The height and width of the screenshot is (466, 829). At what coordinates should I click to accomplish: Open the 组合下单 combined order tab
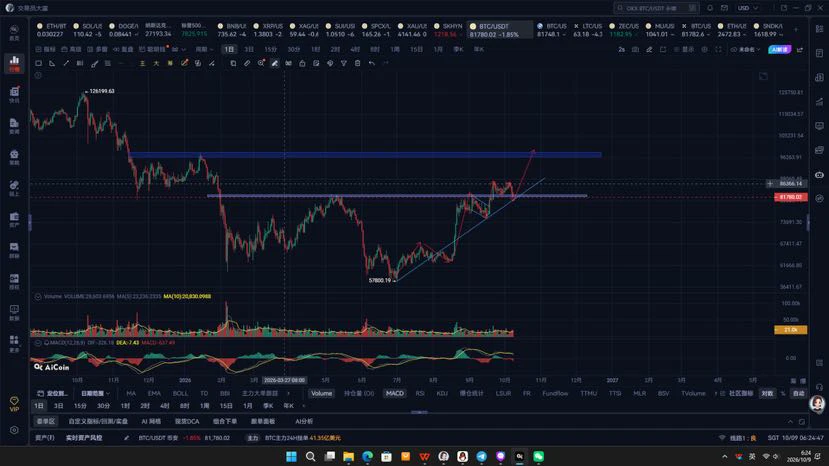pyautogui.click(x=225, y=422)
